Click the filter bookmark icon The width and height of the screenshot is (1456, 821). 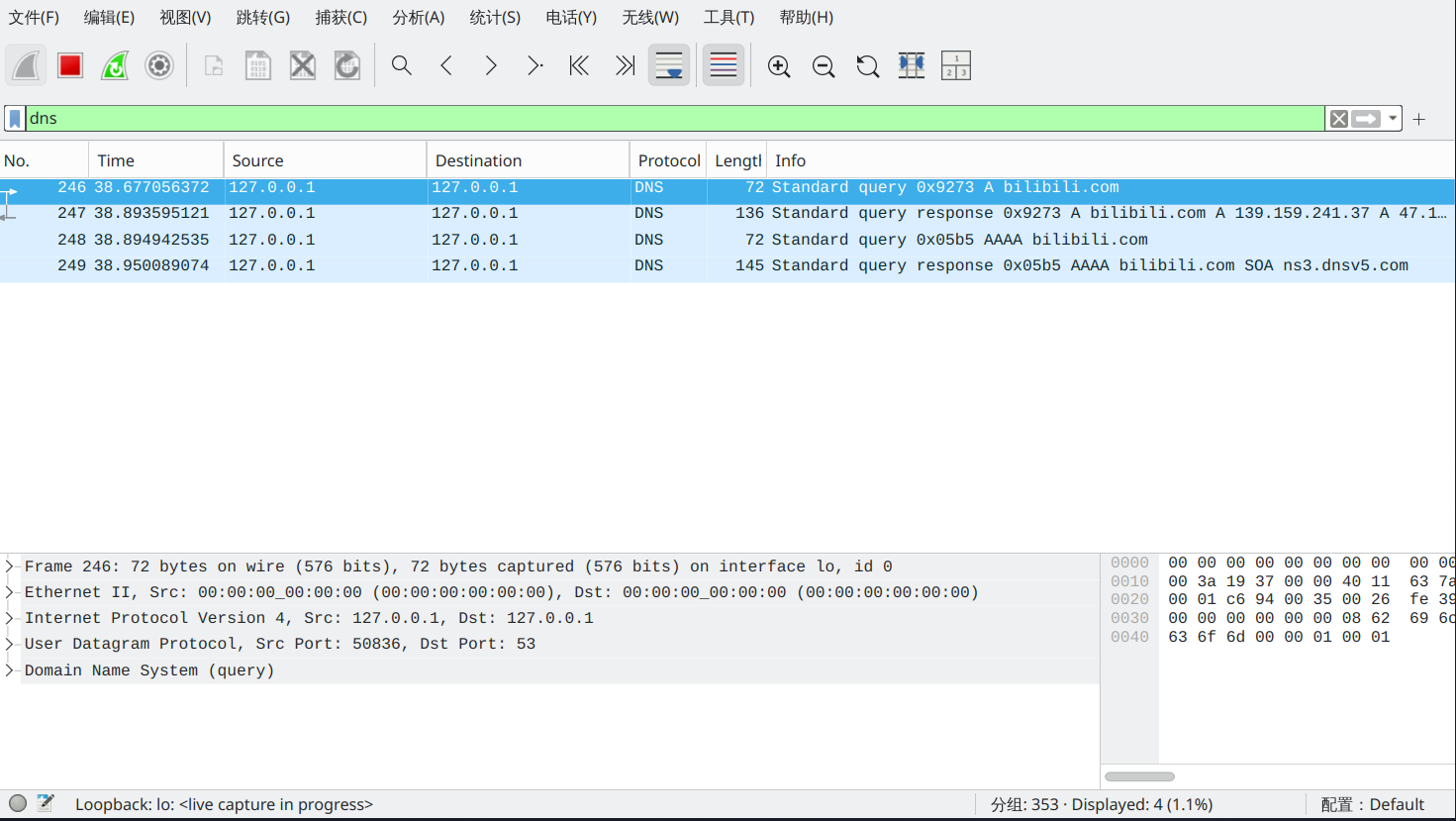(x=15, y=119)
